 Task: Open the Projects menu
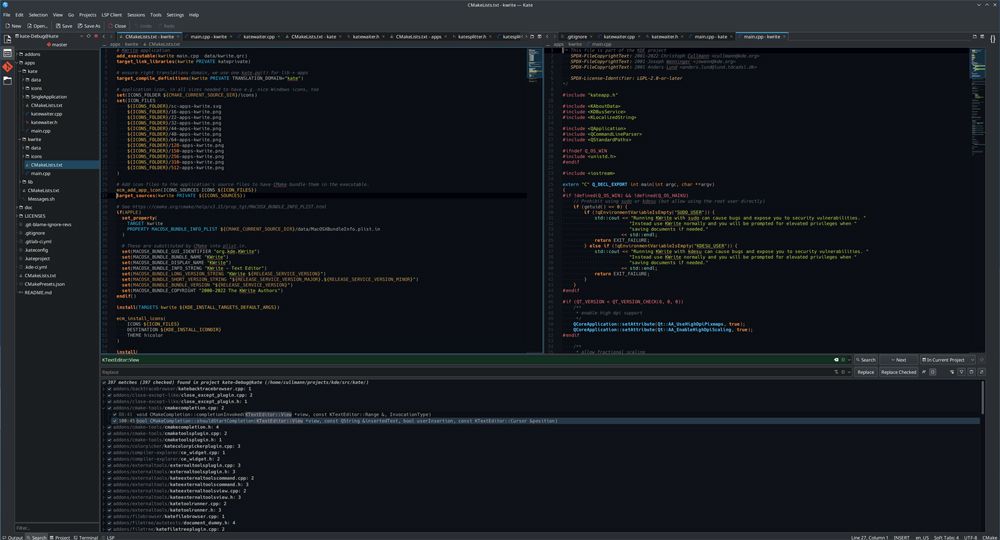(x=87, y=15)
